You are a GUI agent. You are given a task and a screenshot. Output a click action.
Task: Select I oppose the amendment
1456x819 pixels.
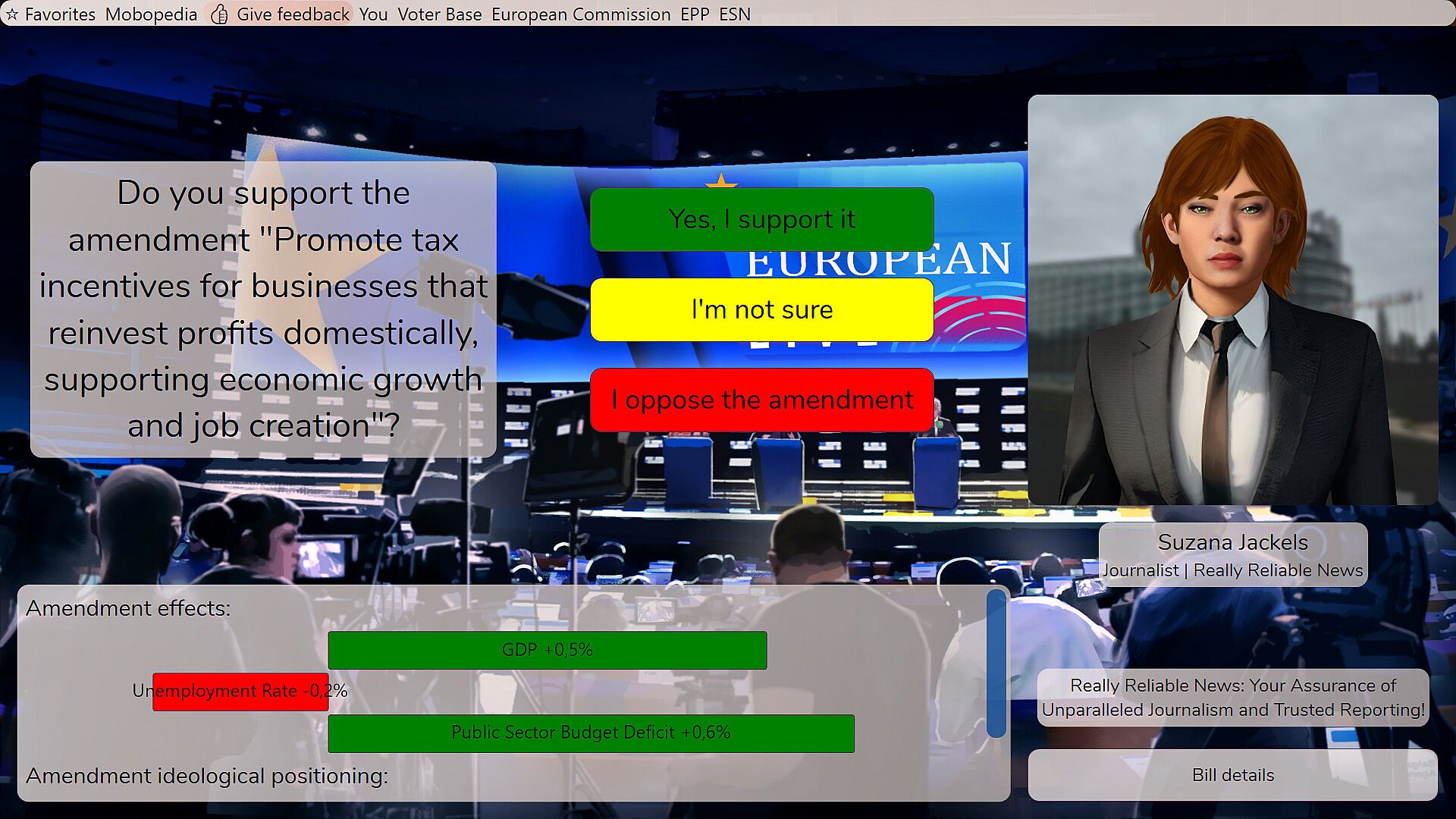(761, 400)
